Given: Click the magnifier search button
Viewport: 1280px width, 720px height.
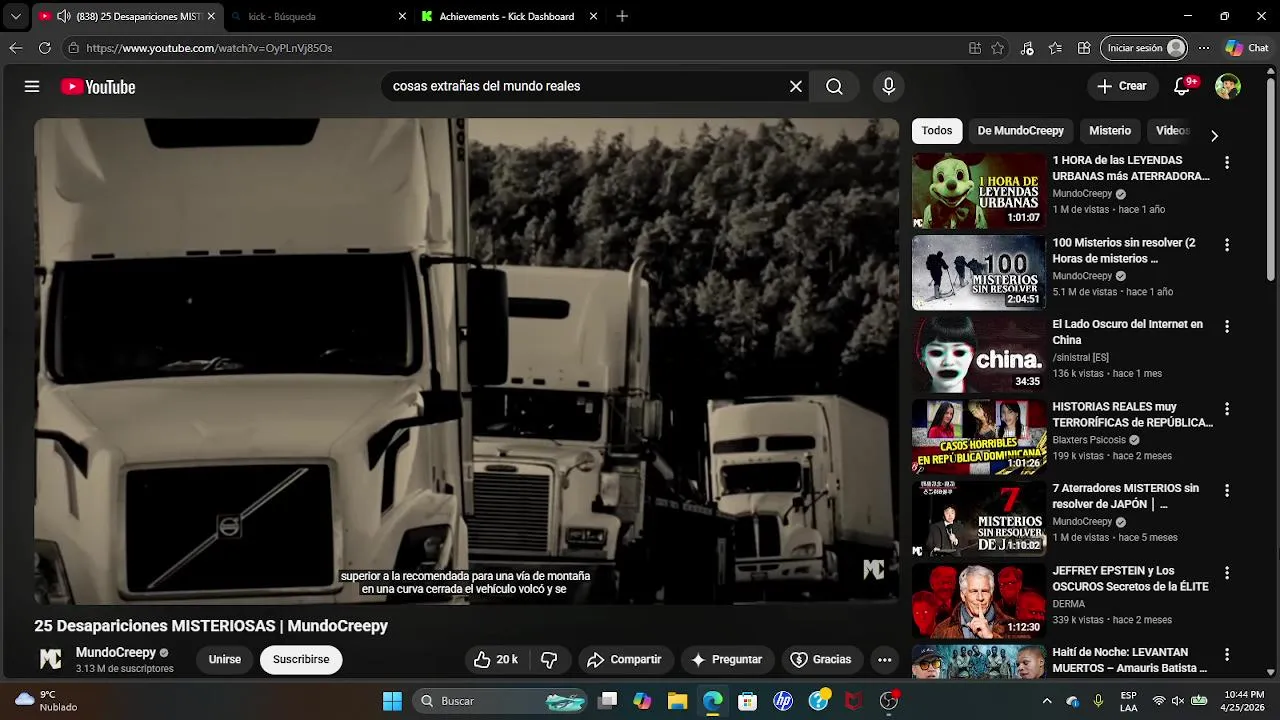Looking at the screenshot, I should [x=834, y=87].
